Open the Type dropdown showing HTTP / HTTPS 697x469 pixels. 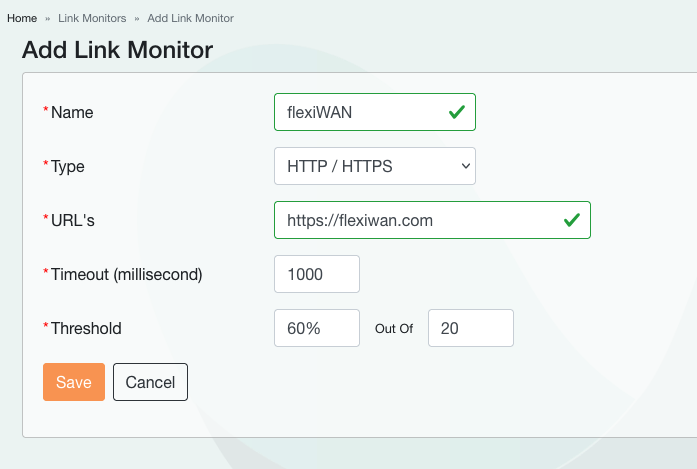pyautogui.click(x=374, y=166)
